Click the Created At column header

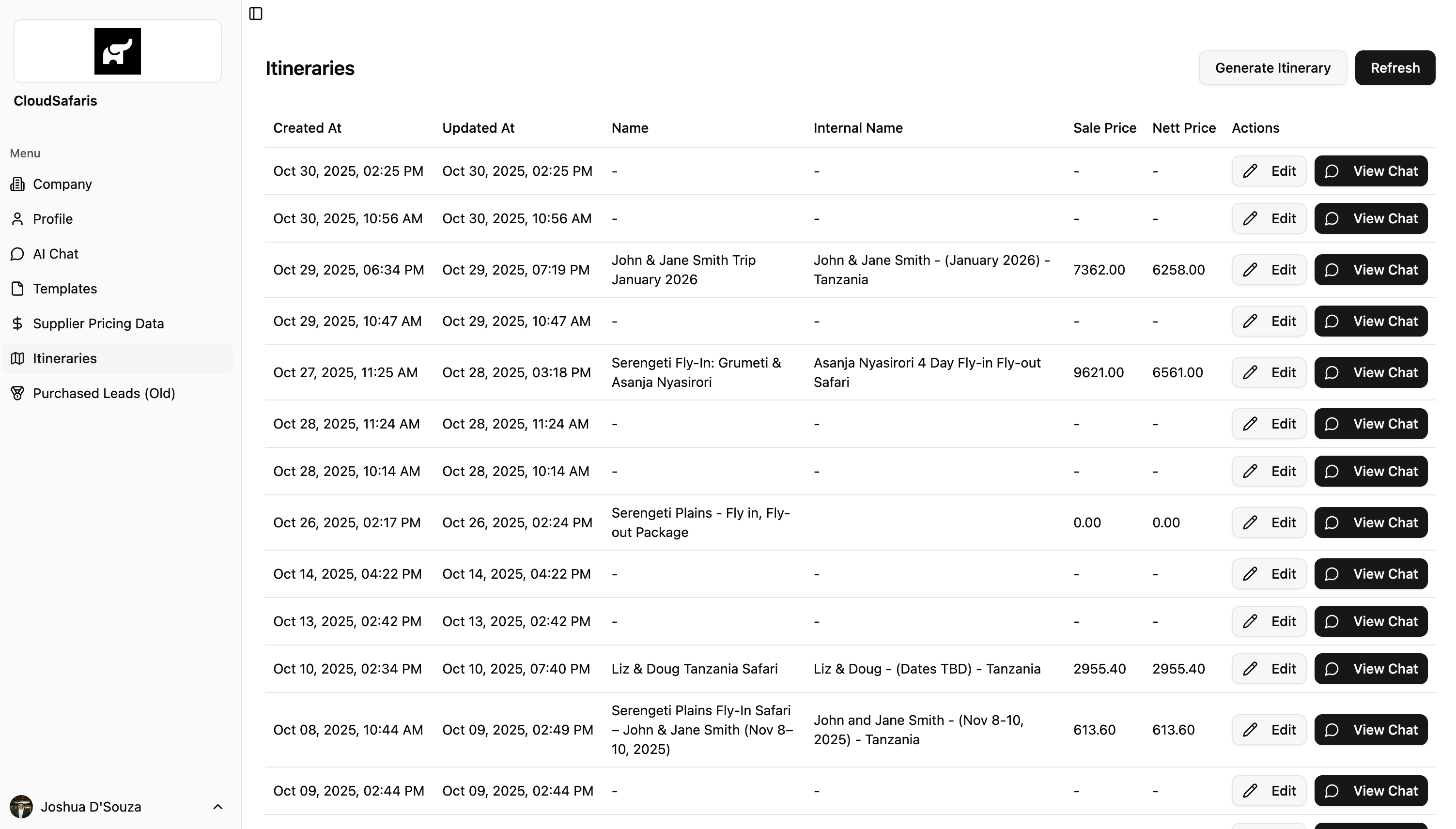coord(307,127)
